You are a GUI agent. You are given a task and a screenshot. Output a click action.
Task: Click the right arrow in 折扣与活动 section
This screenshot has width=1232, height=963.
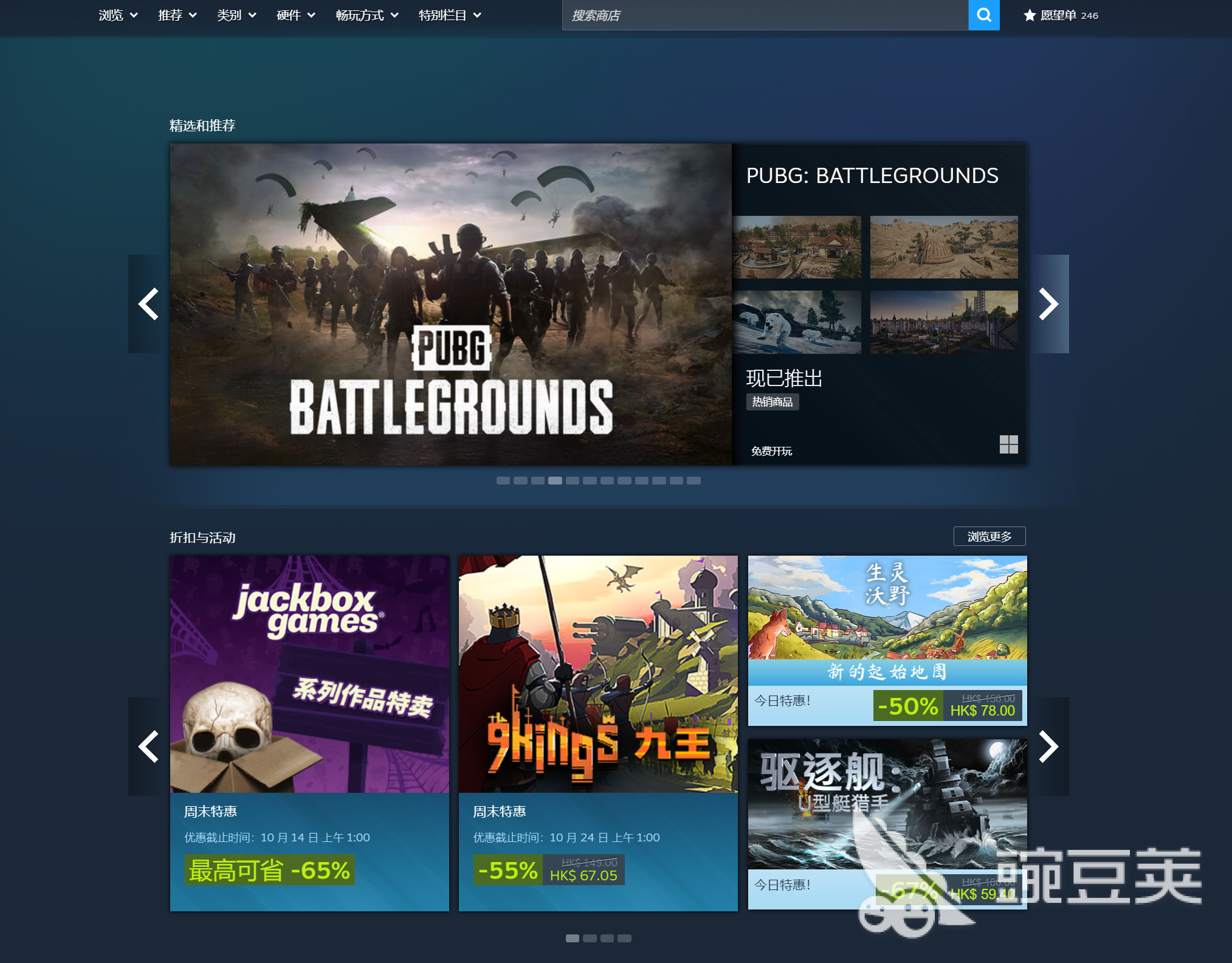1047,747
